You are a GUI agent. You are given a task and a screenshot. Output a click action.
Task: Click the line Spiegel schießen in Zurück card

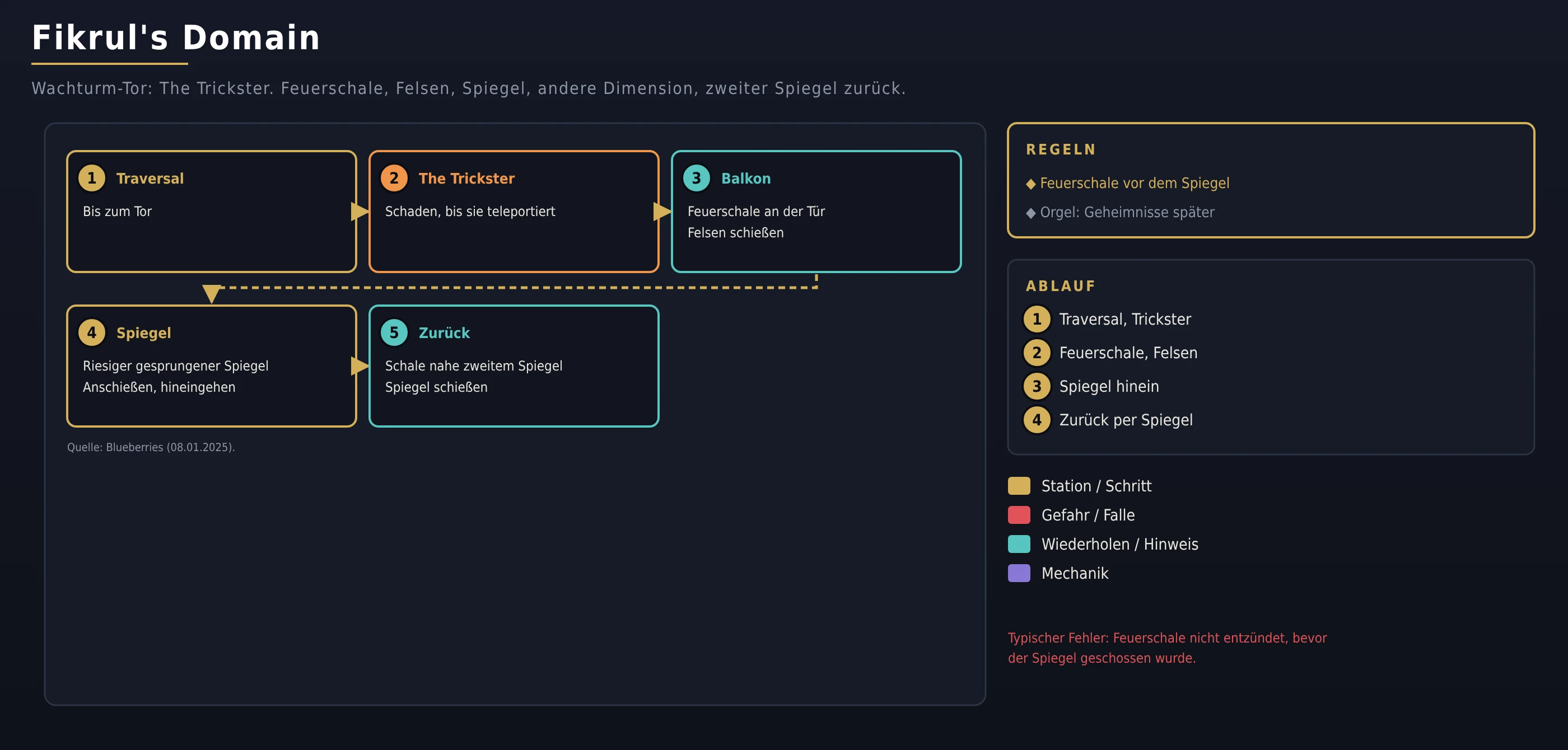coord(436,387)
